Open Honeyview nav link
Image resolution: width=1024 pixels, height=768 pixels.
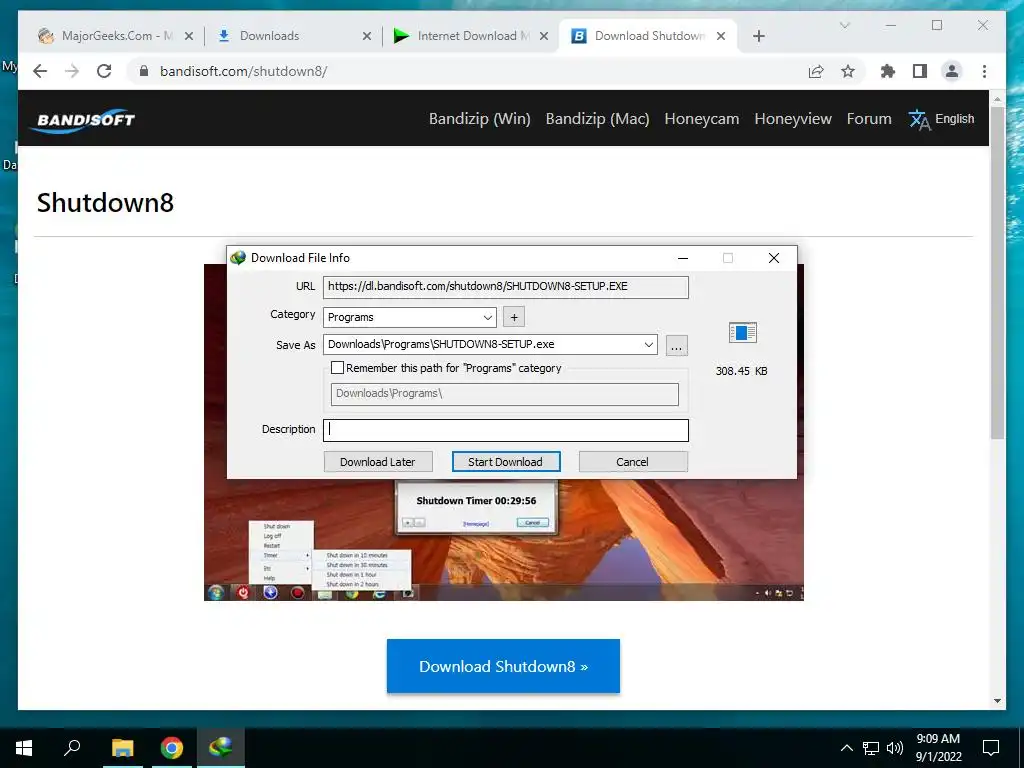(x=793, y=119)
